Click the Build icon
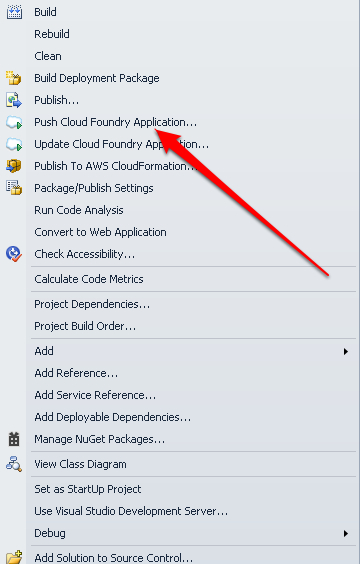Viewport: 360px width, 564px height. [14, 12]
